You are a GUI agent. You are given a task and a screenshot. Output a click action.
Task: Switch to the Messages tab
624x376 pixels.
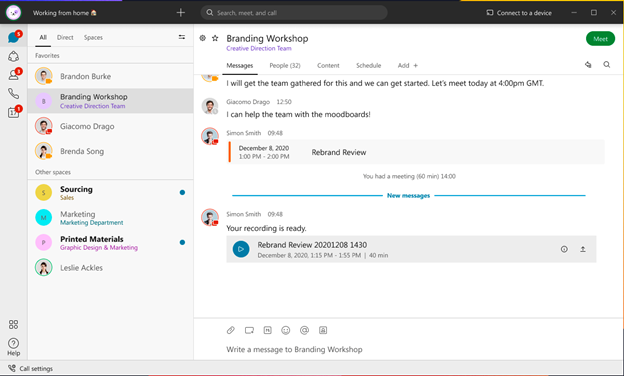click(x=240, y=66)
